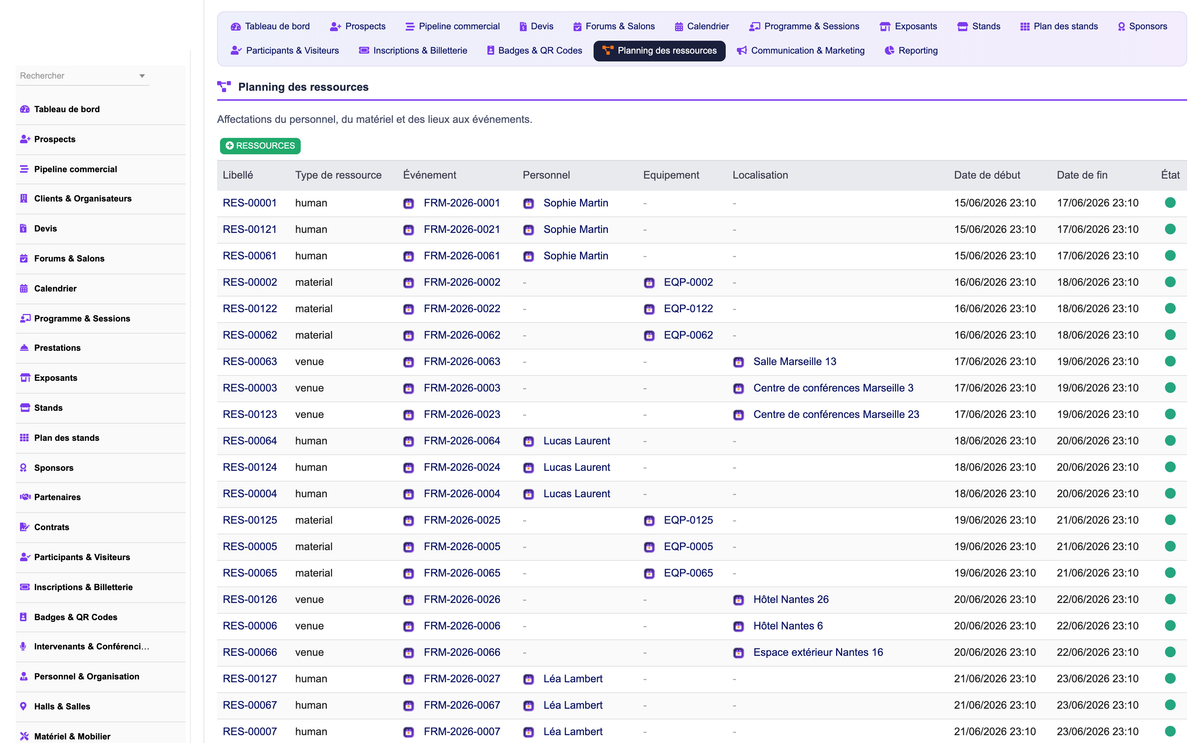Click the Halls & Salles location pin icon
This screenshot has height=743, width=1200.
[24, 706]
